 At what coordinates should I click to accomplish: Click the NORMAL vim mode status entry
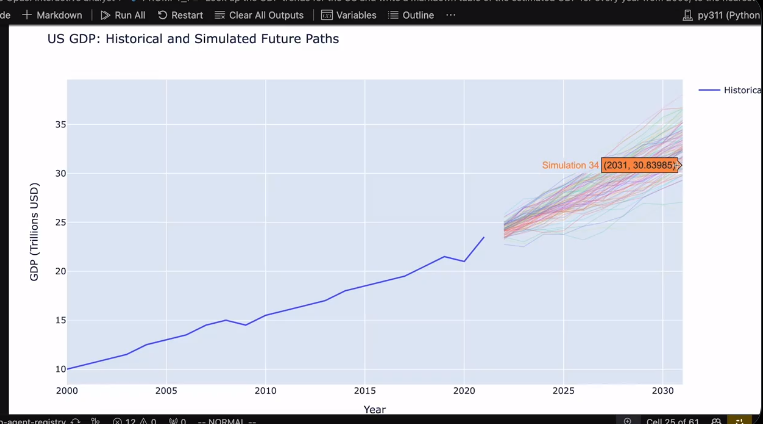tap(227, 421)
